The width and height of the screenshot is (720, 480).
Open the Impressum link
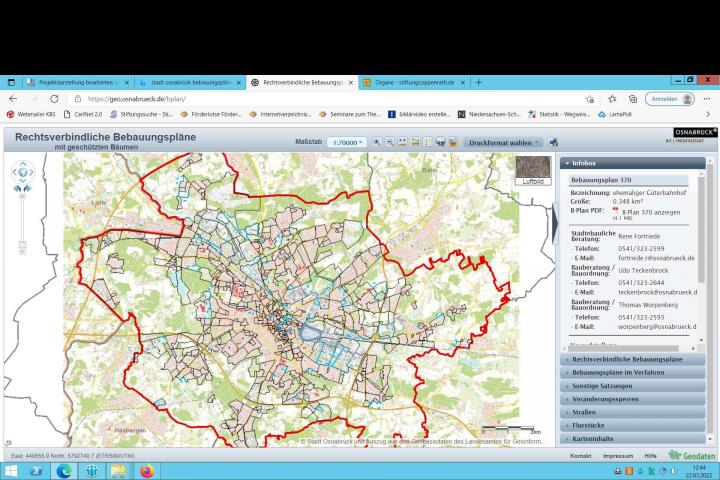617,455
